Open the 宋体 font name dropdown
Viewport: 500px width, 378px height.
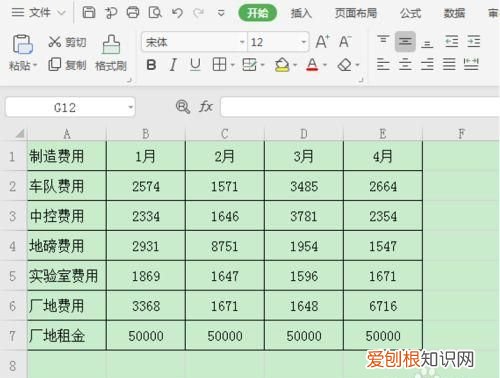point(242,42)
